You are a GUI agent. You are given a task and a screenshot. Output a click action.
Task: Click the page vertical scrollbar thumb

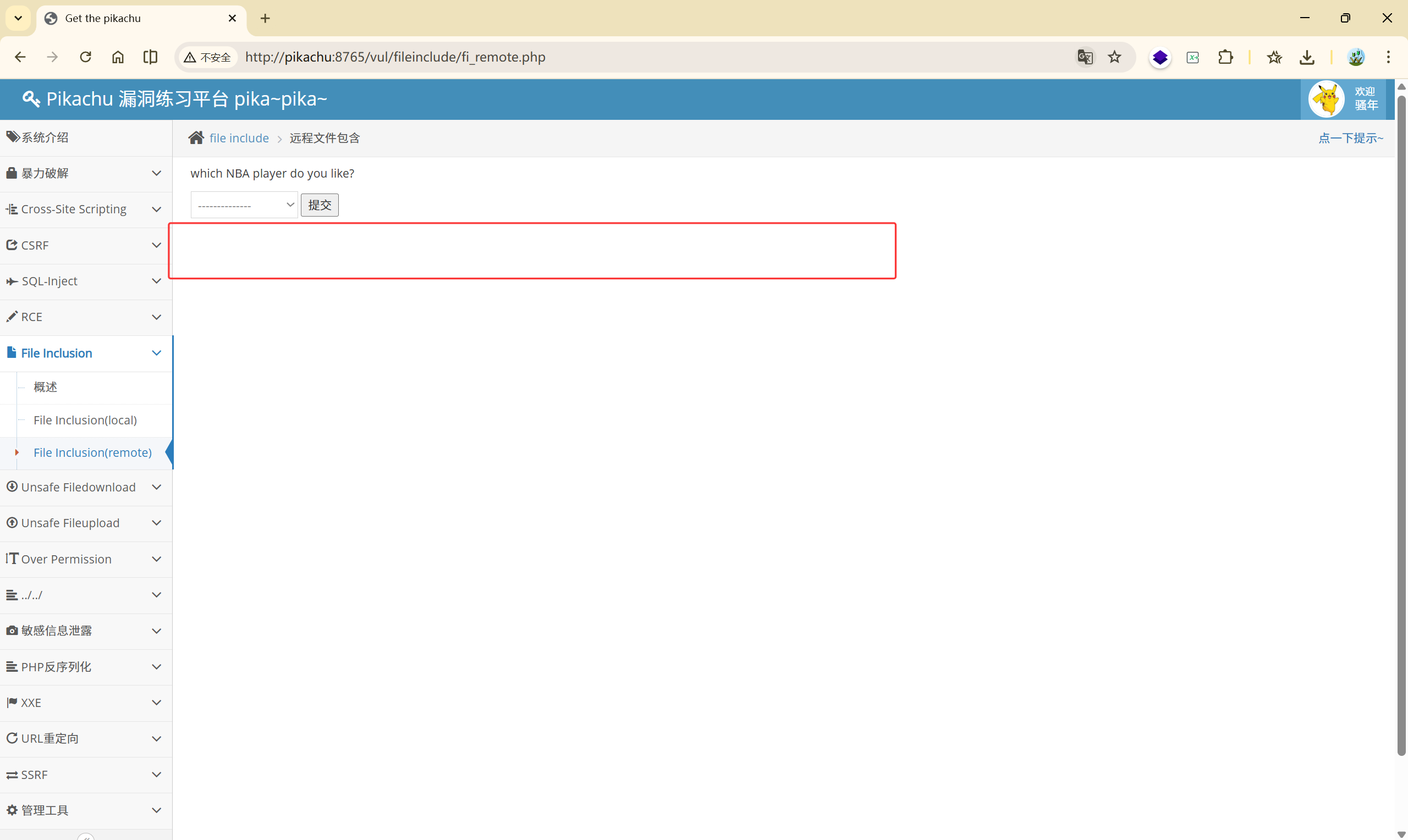pyautogui.click(x=1401, y=424)
